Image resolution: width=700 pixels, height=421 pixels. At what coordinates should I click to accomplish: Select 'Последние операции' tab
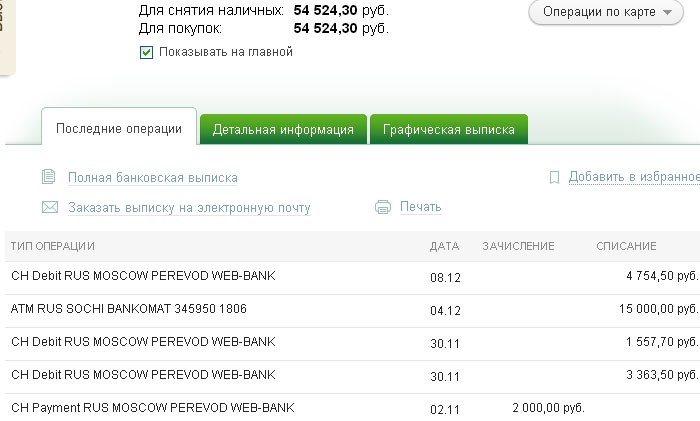pyautogui.click(x=119, y=129)
